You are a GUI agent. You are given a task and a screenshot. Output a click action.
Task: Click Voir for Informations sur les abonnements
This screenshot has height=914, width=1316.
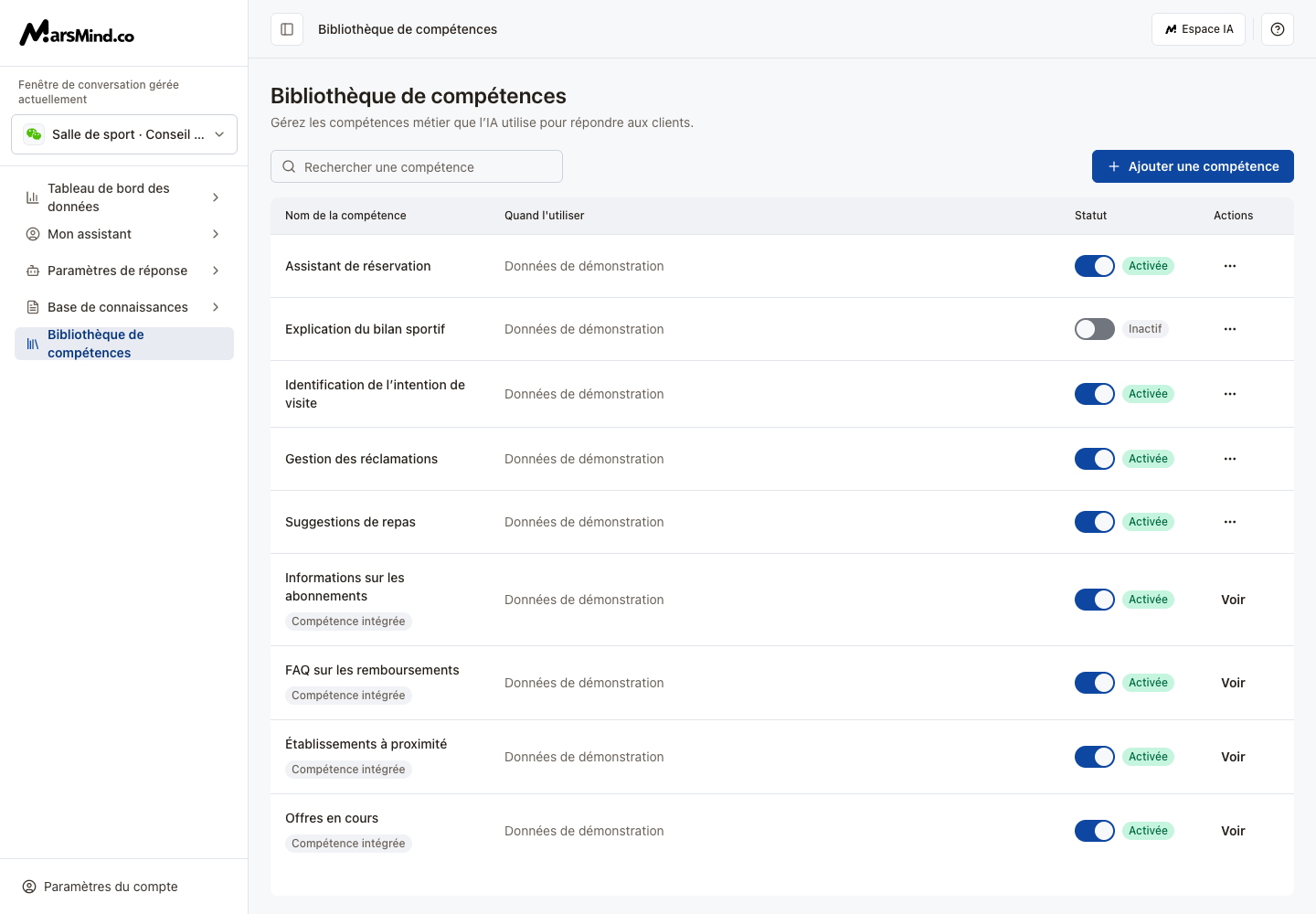[1233, 600]
